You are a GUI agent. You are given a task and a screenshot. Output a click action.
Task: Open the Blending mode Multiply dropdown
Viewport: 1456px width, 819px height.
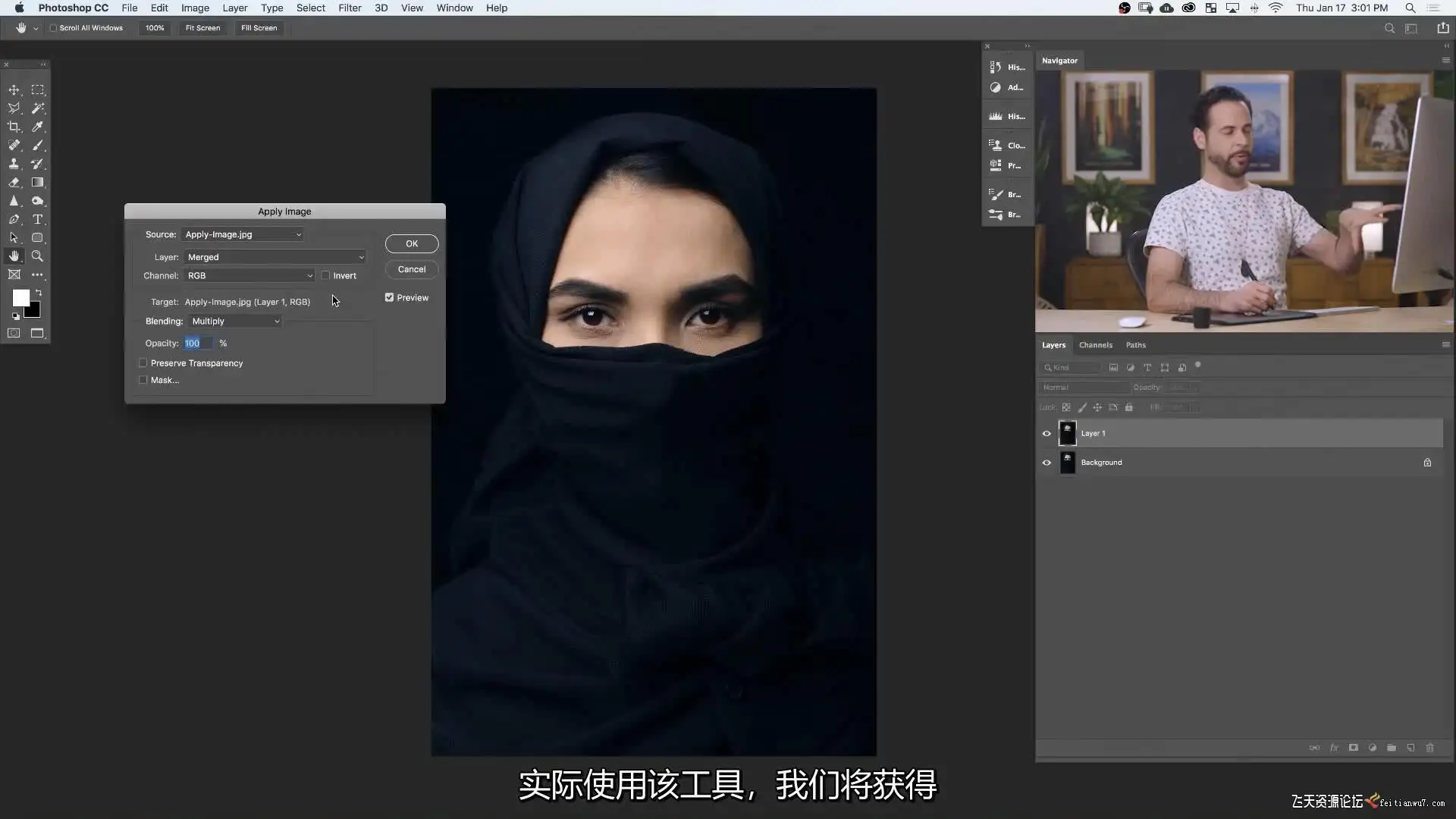tap(235, 322)
